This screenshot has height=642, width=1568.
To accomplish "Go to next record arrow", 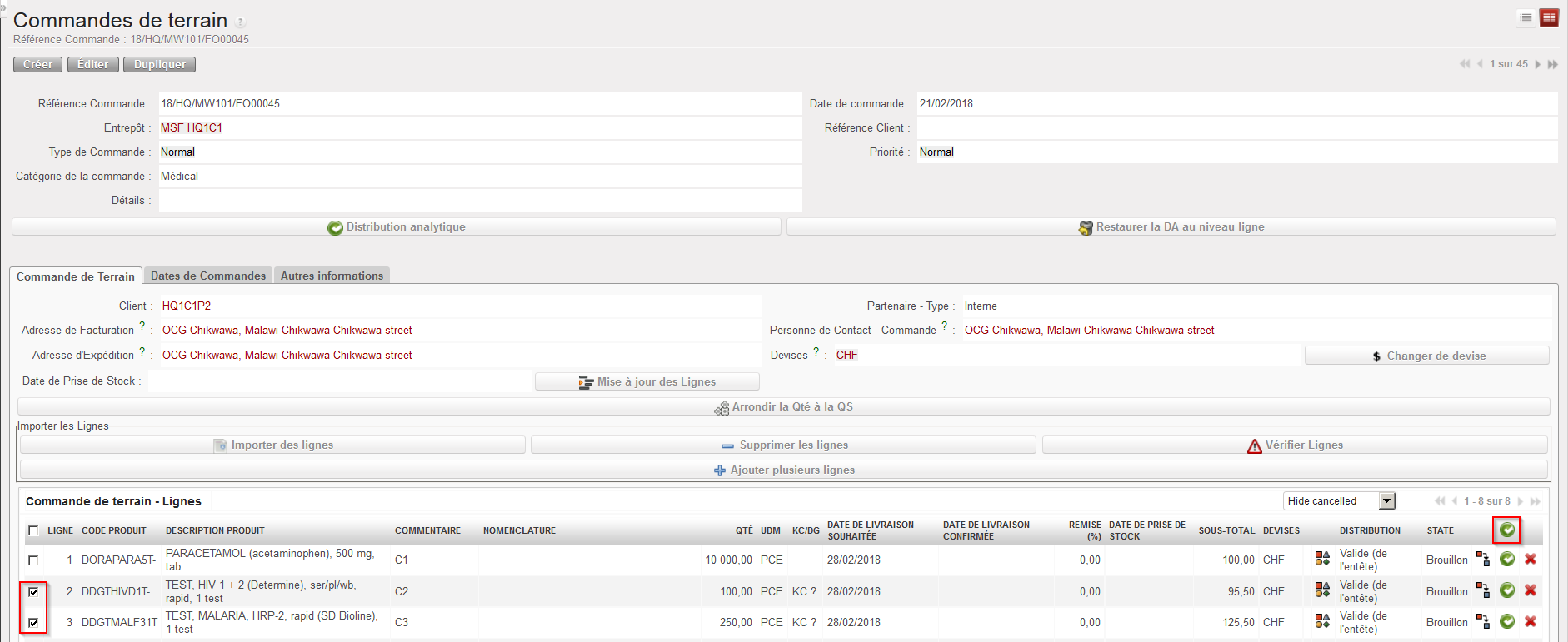I will [1538, 64].
